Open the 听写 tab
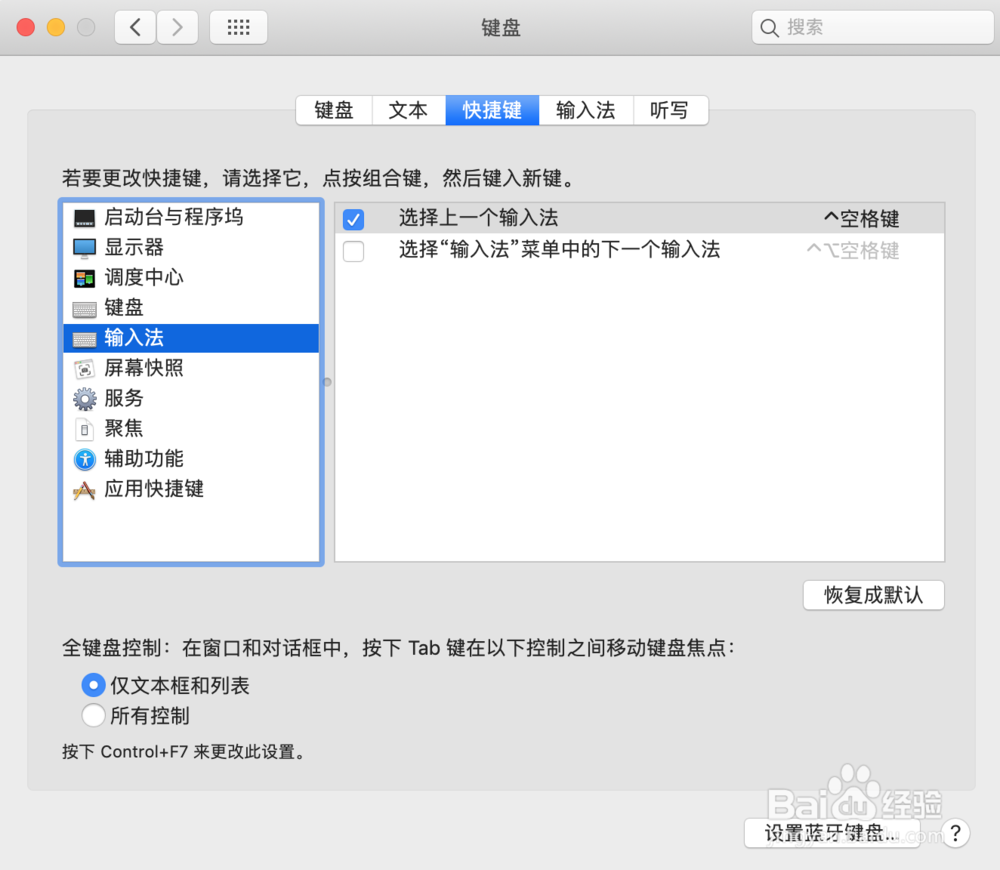 coord(670,111)
